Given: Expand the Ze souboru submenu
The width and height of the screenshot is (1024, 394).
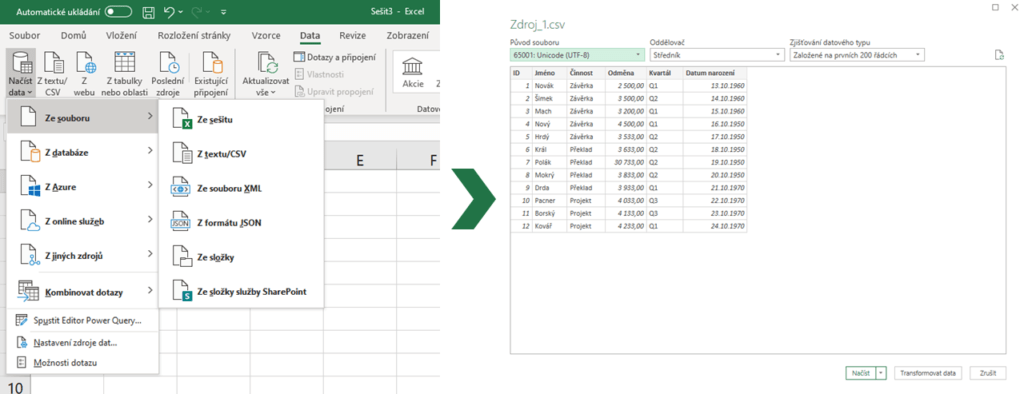Looking at the screenshot, I should click(x=82, y=117).
